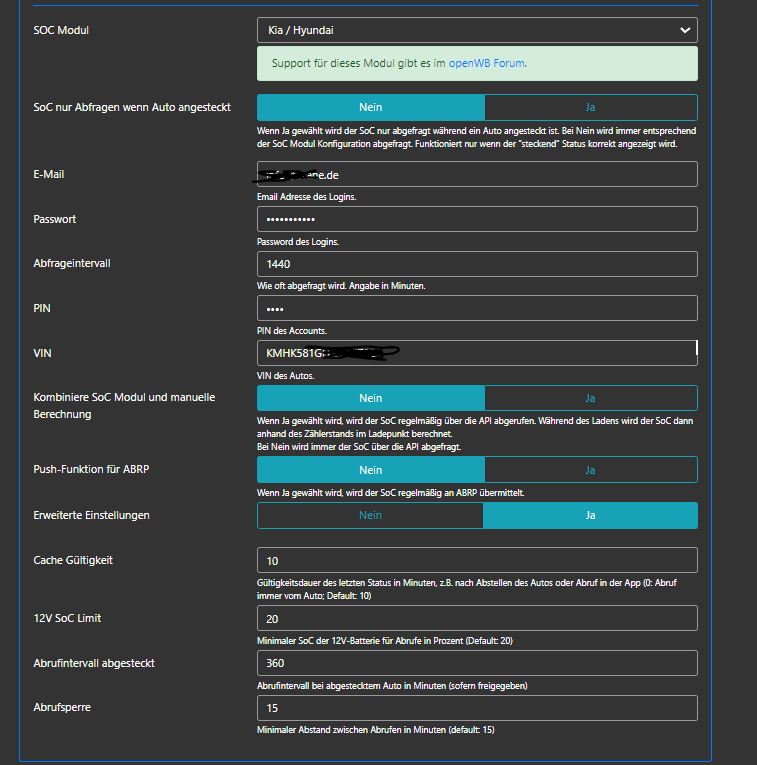Choose Nein for Kombiniere SoC Modul option
The width and height of the screenshot is (757, 765).
click(x=371, y=398)
